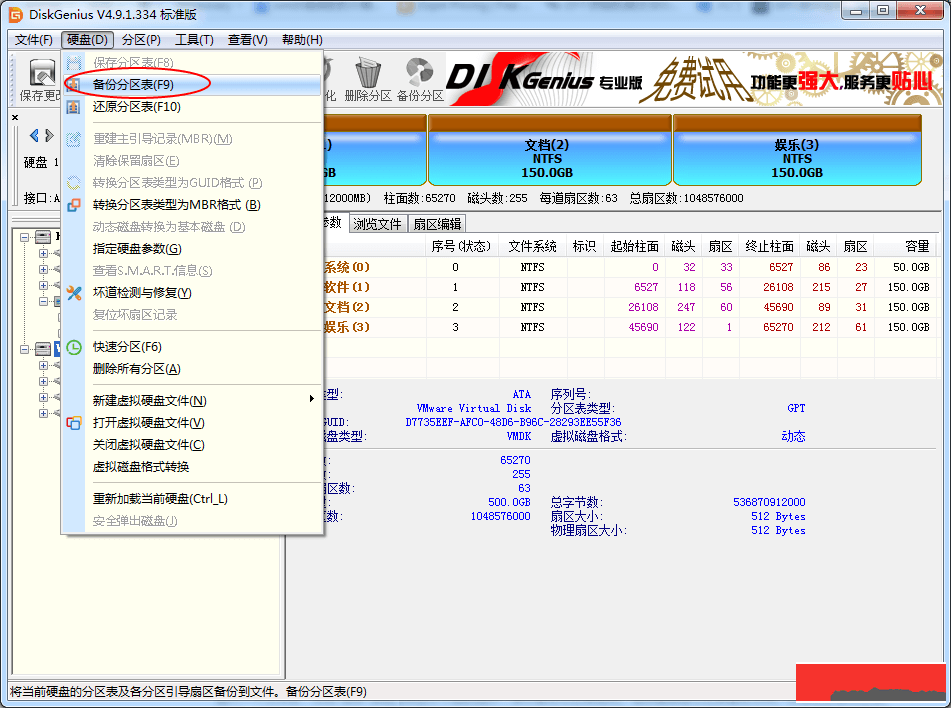Image resolution: width=951 pixels, height=708 pixels.
Task: Close the open 硬盘(D) menu
Action: tap(87, 39)
